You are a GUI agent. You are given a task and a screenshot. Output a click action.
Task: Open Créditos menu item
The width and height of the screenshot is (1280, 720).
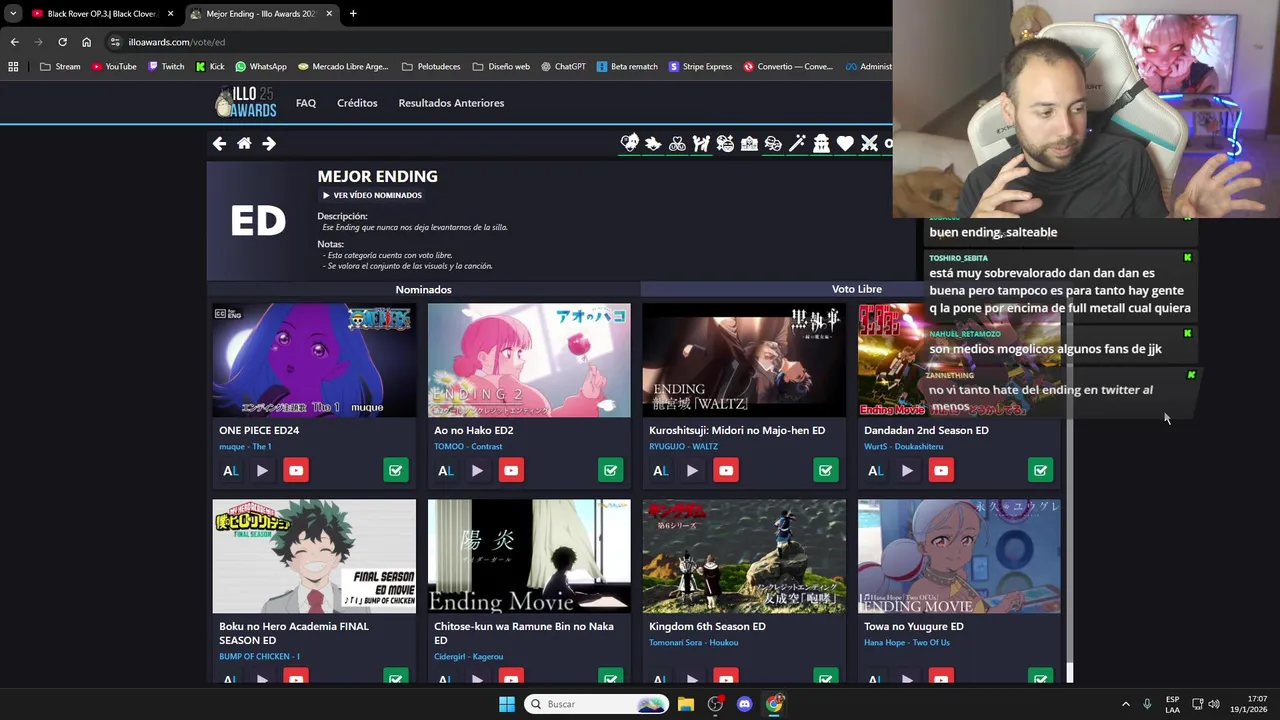(x=357, y=103)
